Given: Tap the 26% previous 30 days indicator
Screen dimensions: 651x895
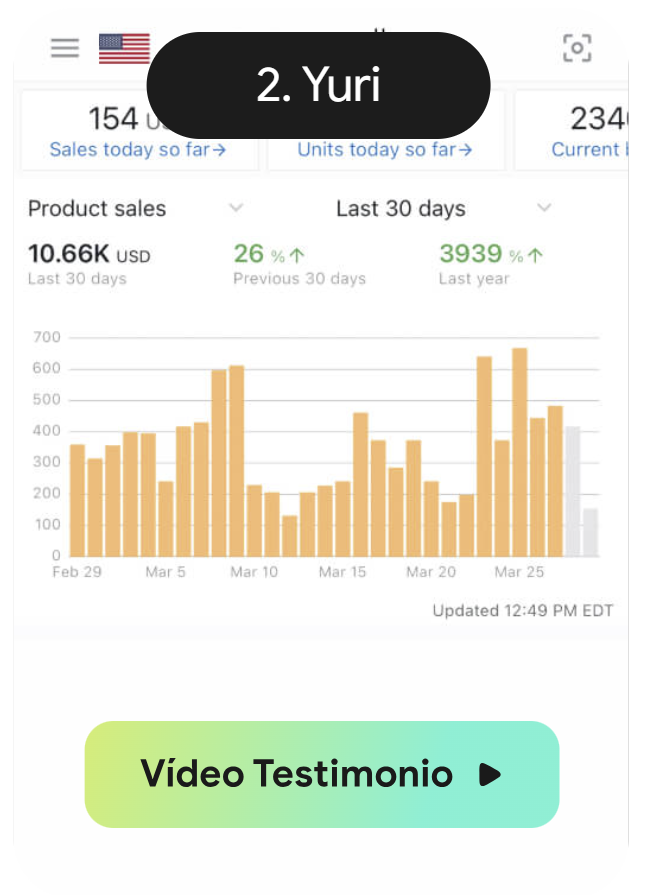Looking at the screenshot, I should tap(270, 254).
